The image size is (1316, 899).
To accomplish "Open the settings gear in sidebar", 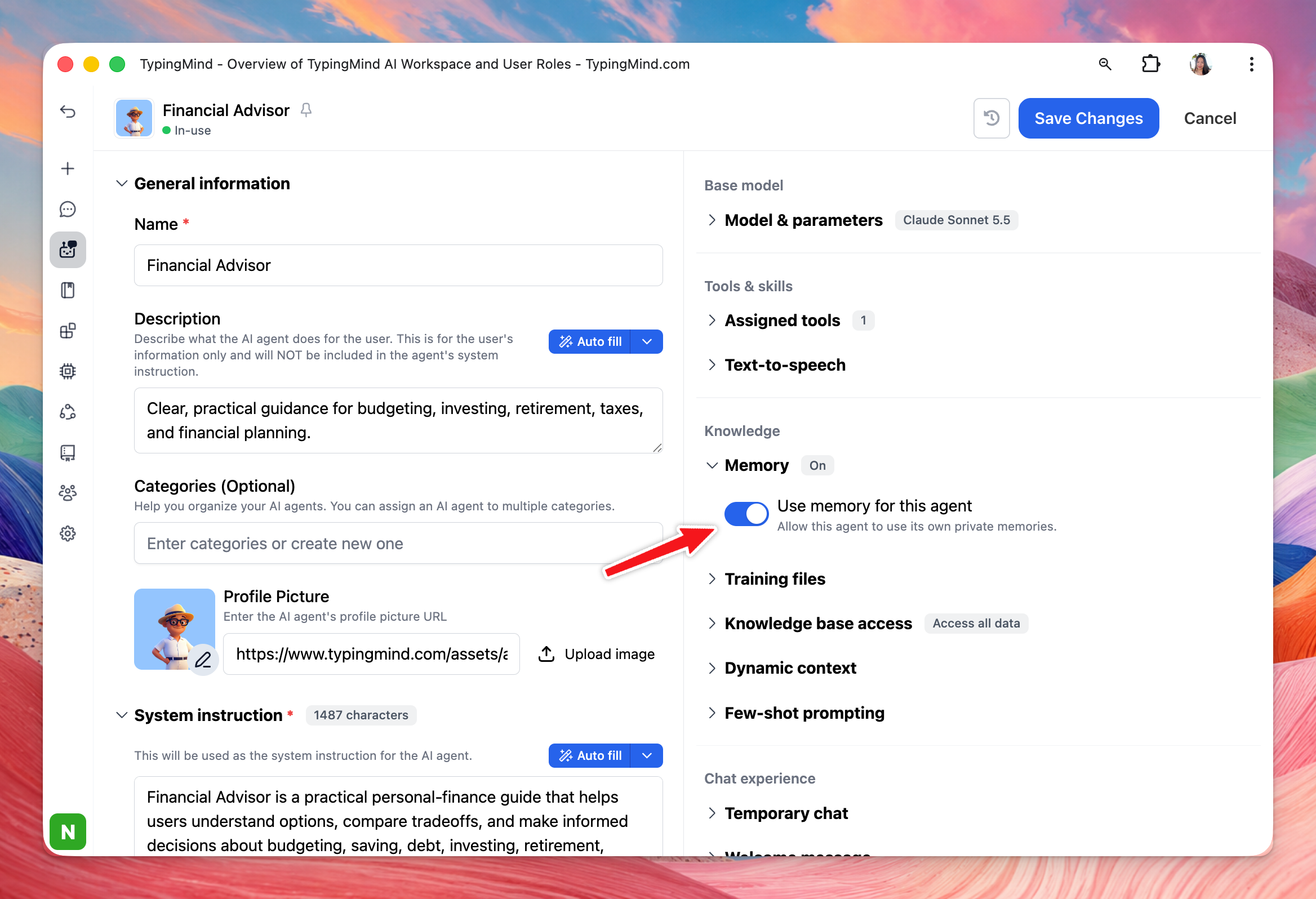I will tap(68, 533).
